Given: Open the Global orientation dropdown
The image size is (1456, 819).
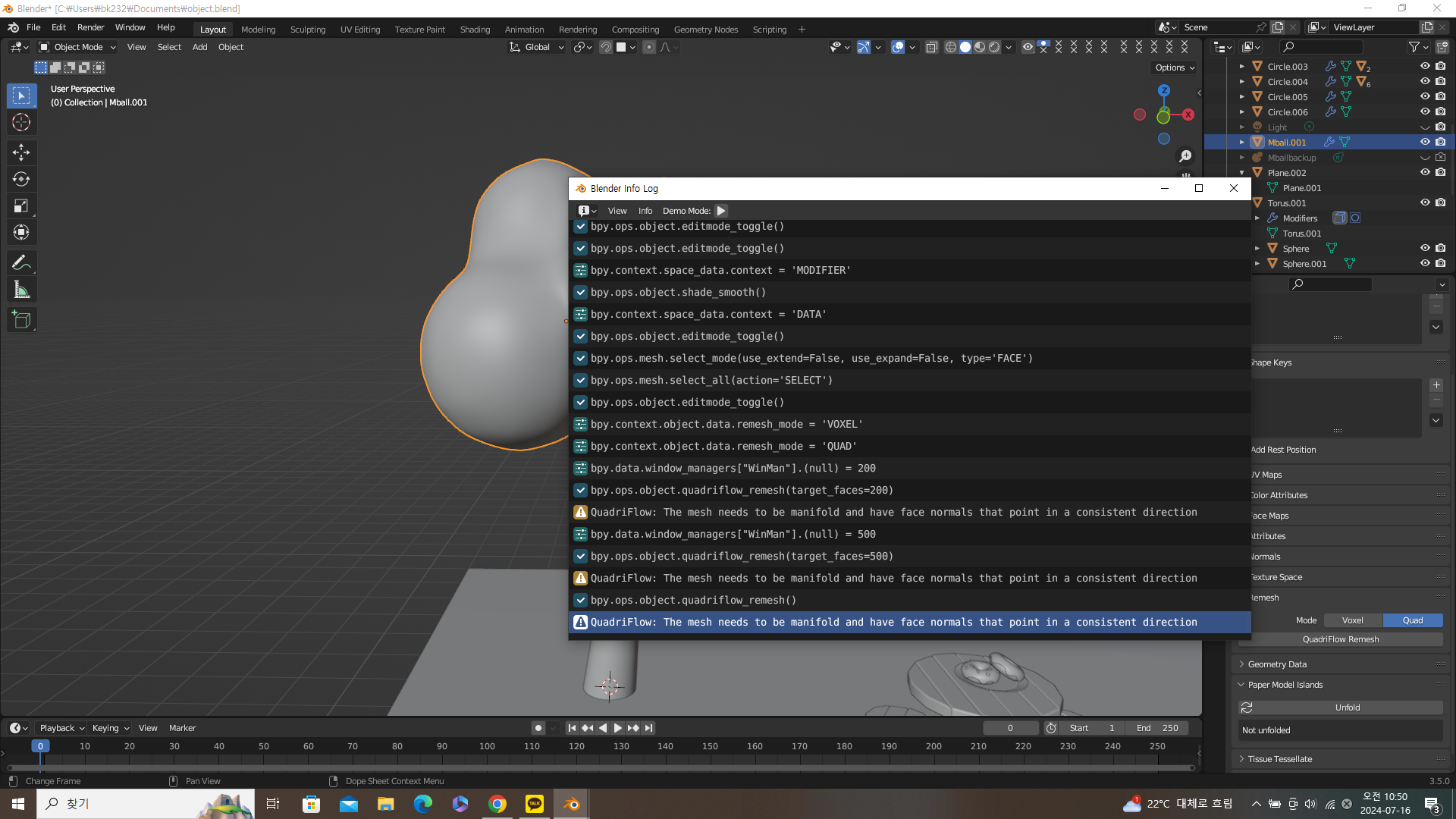Looking at the screenshot, I should 537,47.
